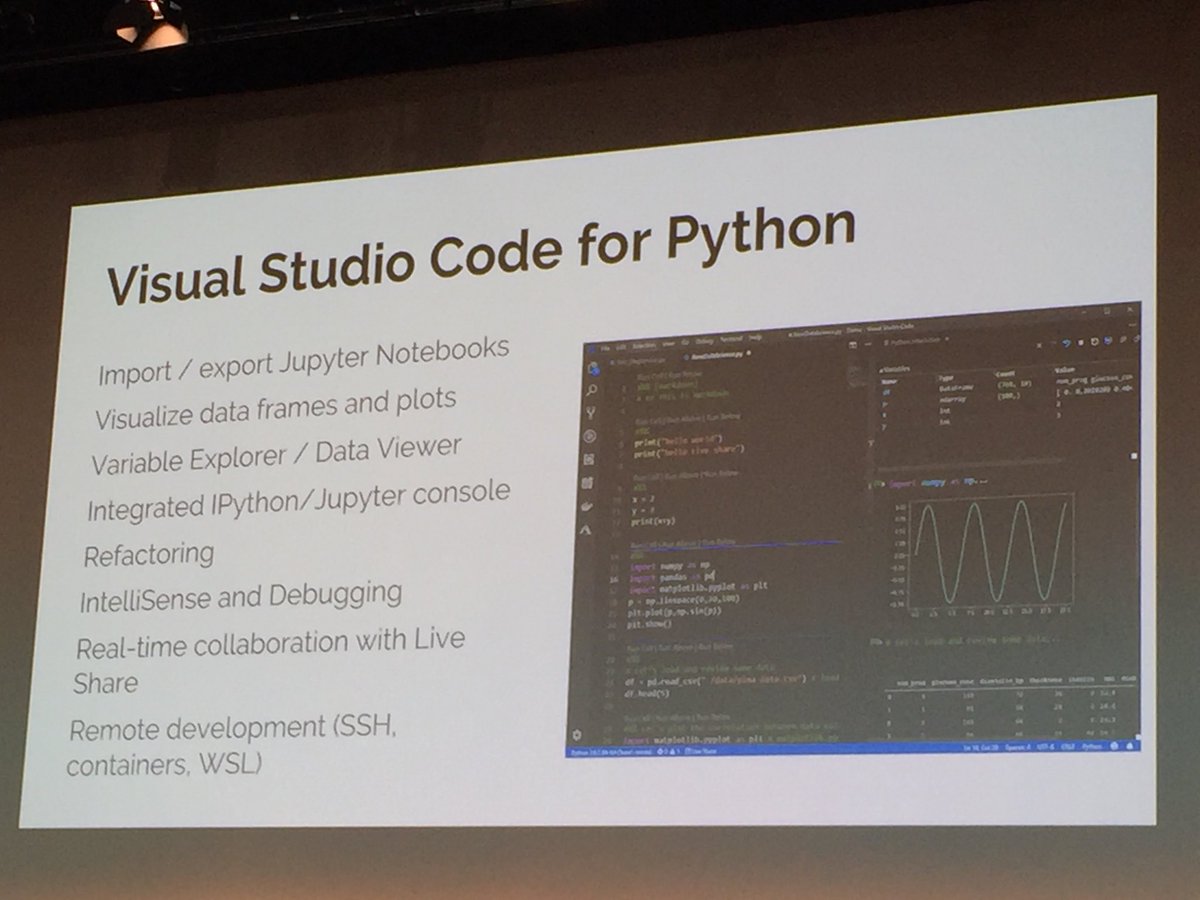Open the File menu

pos(605,349)
